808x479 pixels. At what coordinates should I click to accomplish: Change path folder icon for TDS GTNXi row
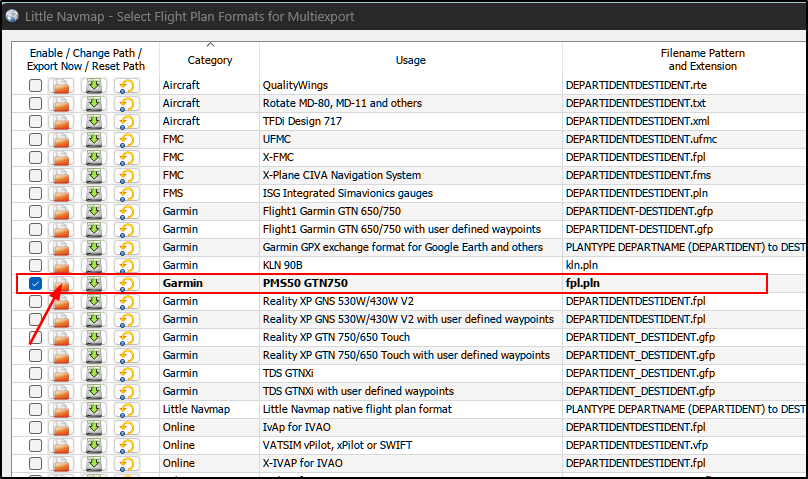(61, 373)
